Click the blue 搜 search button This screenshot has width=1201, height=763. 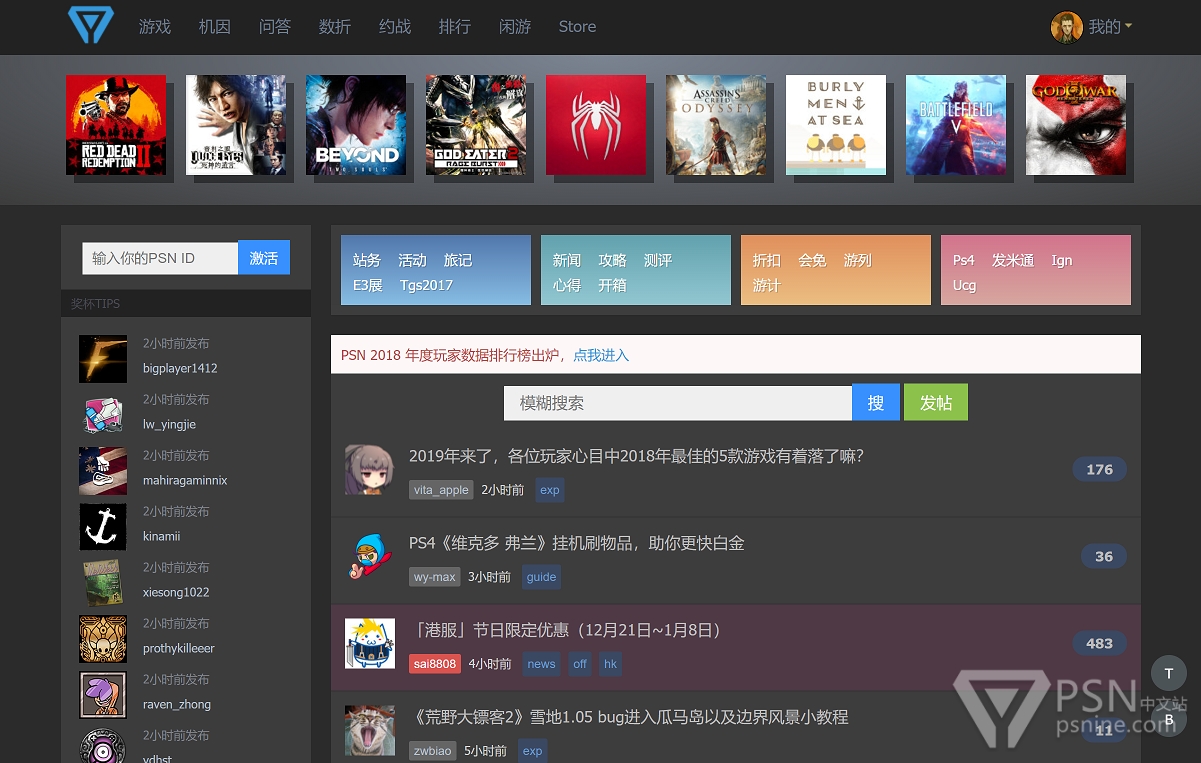pyautogui.click(x=876, y=403)
